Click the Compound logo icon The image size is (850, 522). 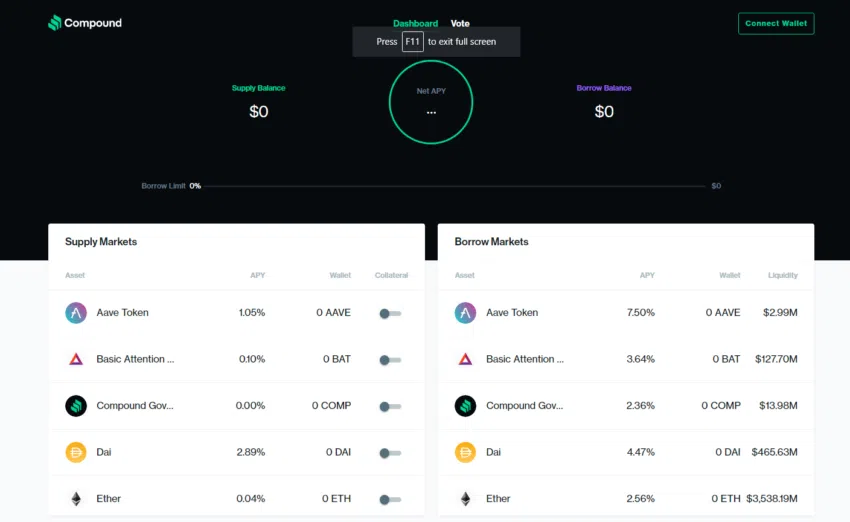coord(54,23)
